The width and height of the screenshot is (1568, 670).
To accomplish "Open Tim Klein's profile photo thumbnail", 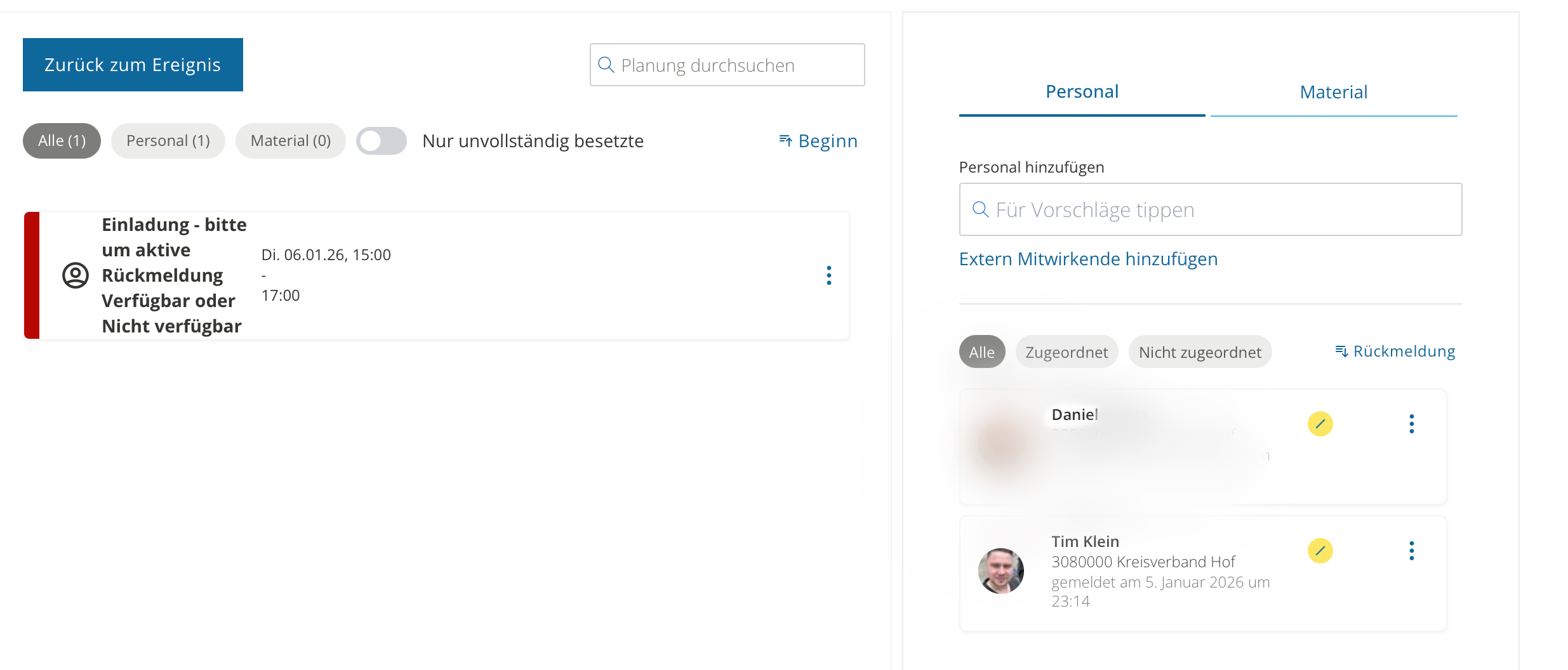I will (x=1001, y=571).
